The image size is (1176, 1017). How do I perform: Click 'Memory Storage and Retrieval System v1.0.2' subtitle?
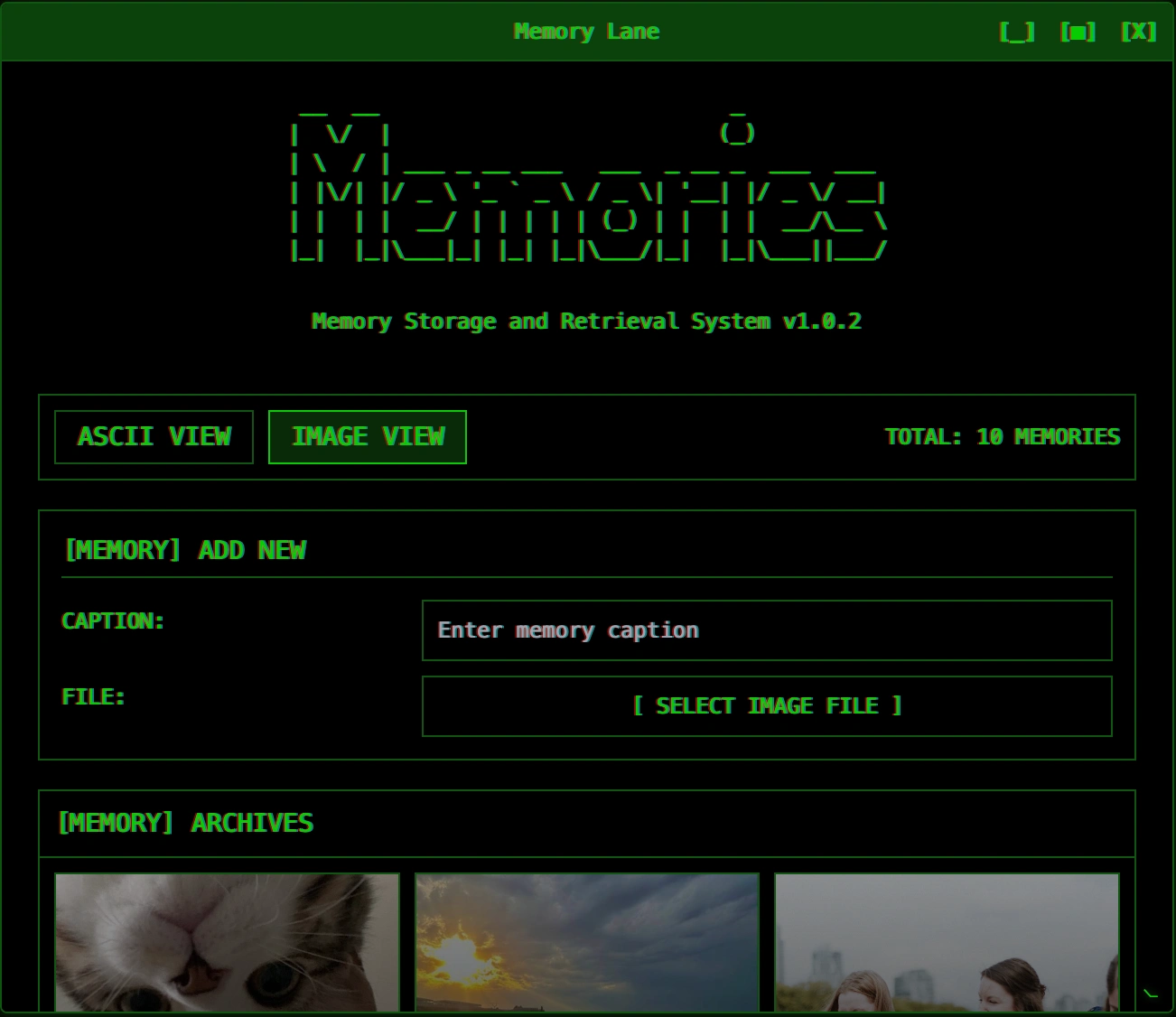[587, 322]
